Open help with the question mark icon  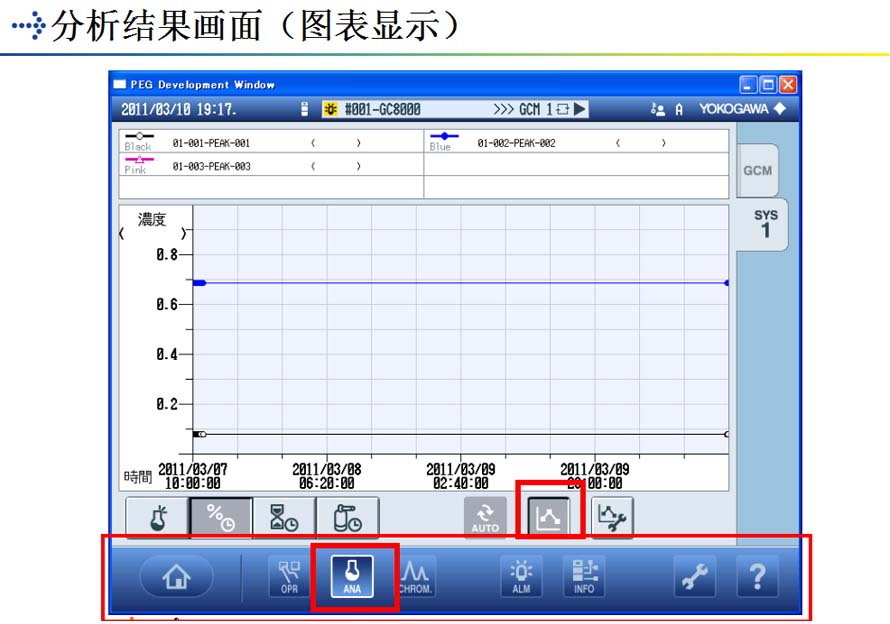(x=757, y=577)
